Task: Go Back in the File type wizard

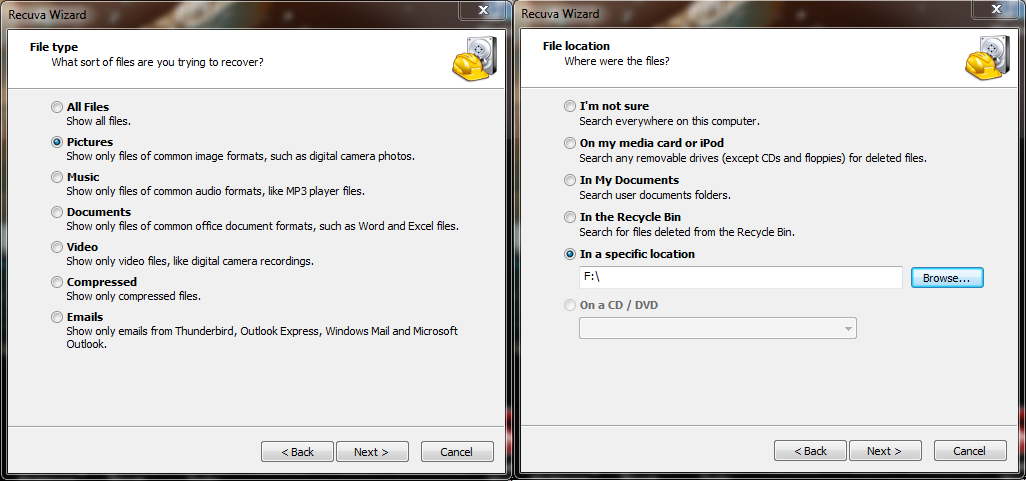Action: click(x=298, y=452)
